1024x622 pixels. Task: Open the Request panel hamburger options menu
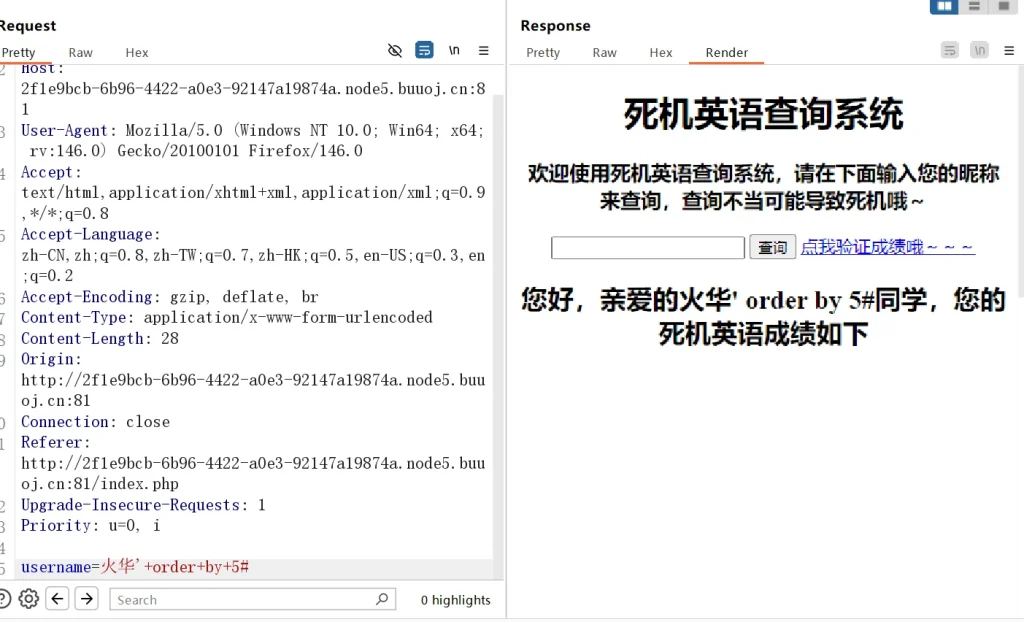point(484,50)
